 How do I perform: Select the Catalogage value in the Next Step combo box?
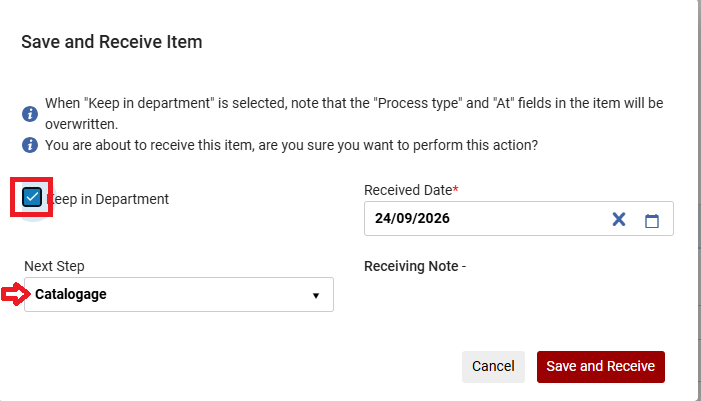pyautogui.click(x=71, y=294)
